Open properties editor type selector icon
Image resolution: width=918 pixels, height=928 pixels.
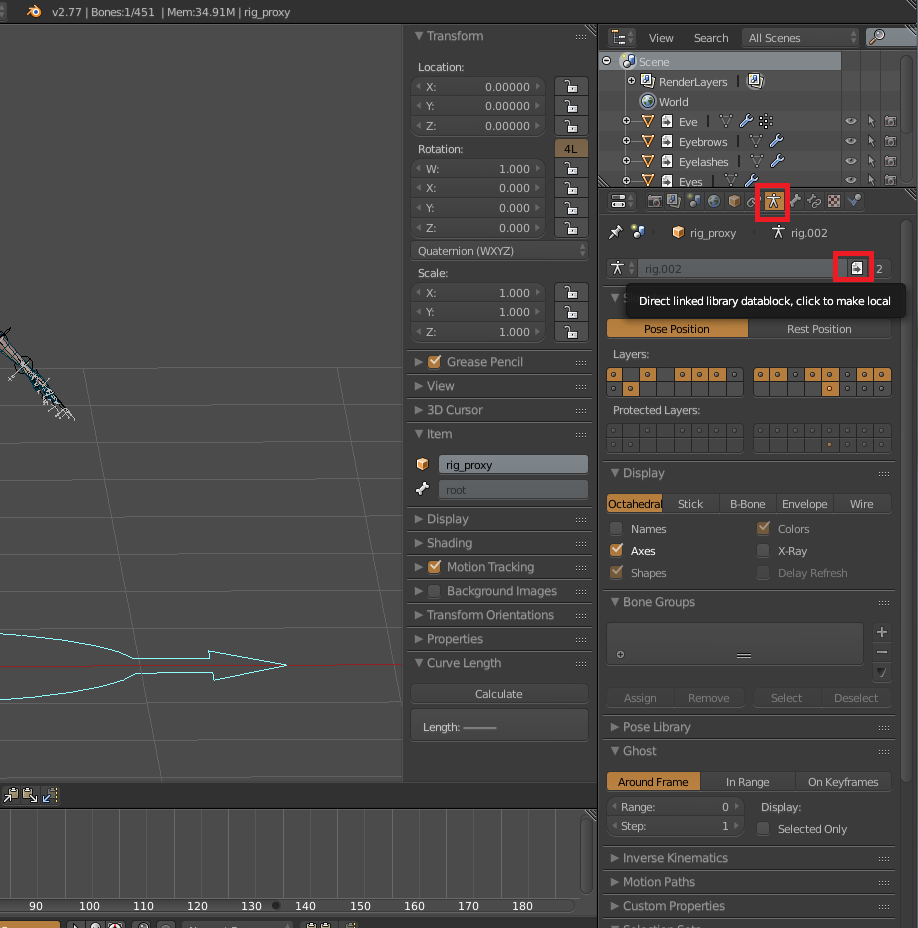click(622, 201)
